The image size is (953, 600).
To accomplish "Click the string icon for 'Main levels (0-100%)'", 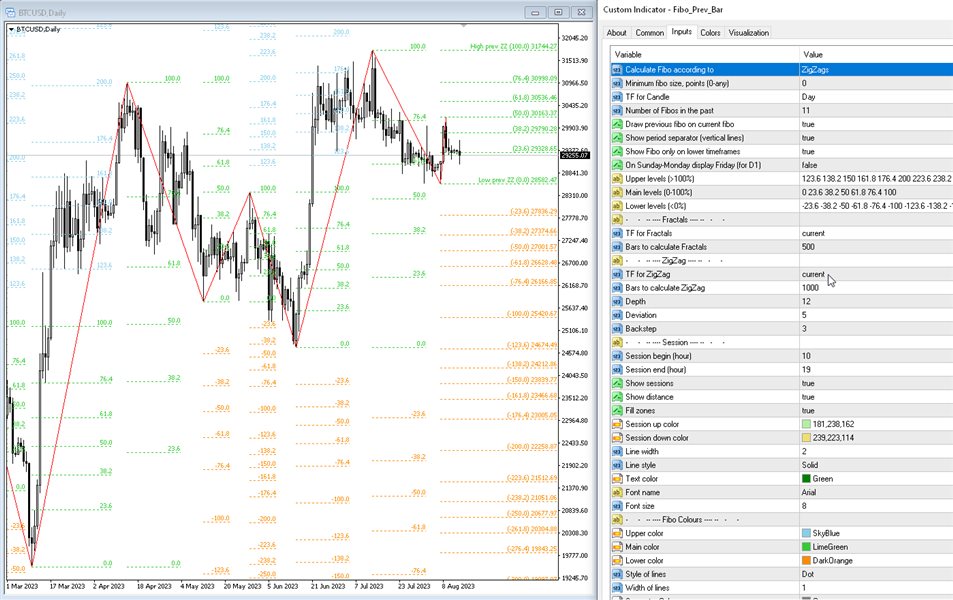I will click(618, 192).
